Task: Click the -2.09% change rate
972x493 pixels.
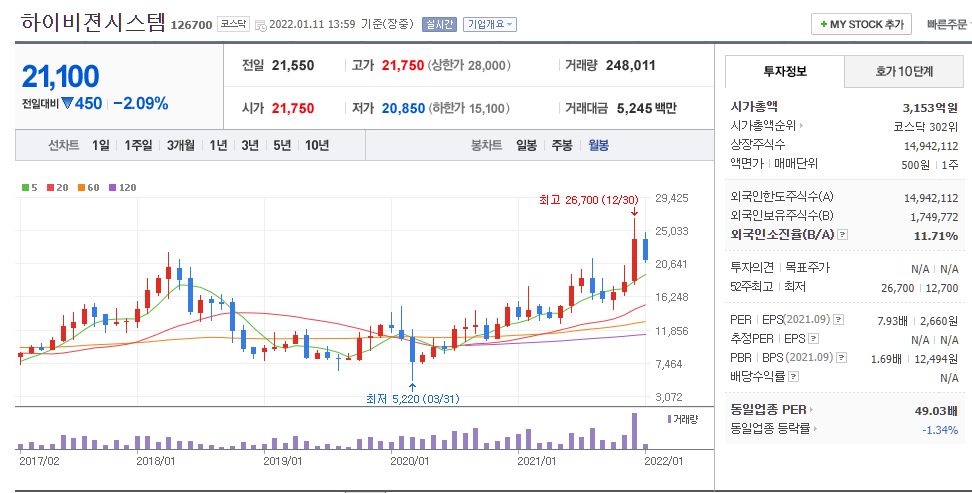Action: click(x=141, y=104)
